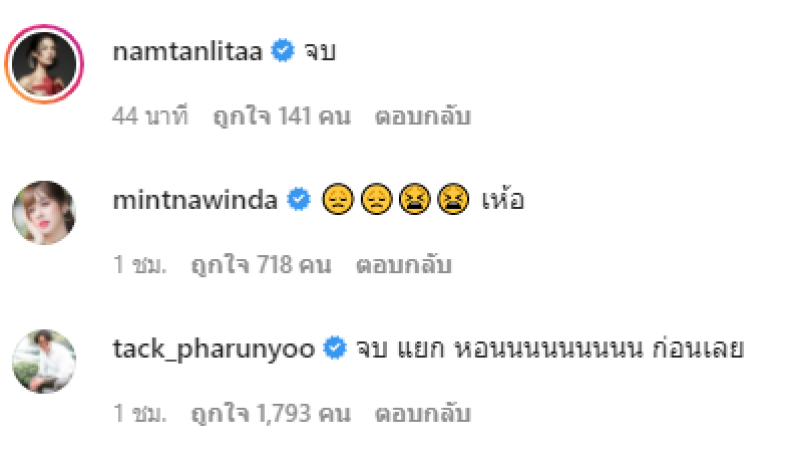
Task: Click verified badge next to namtanlitaa
Action: coord(283,50)
